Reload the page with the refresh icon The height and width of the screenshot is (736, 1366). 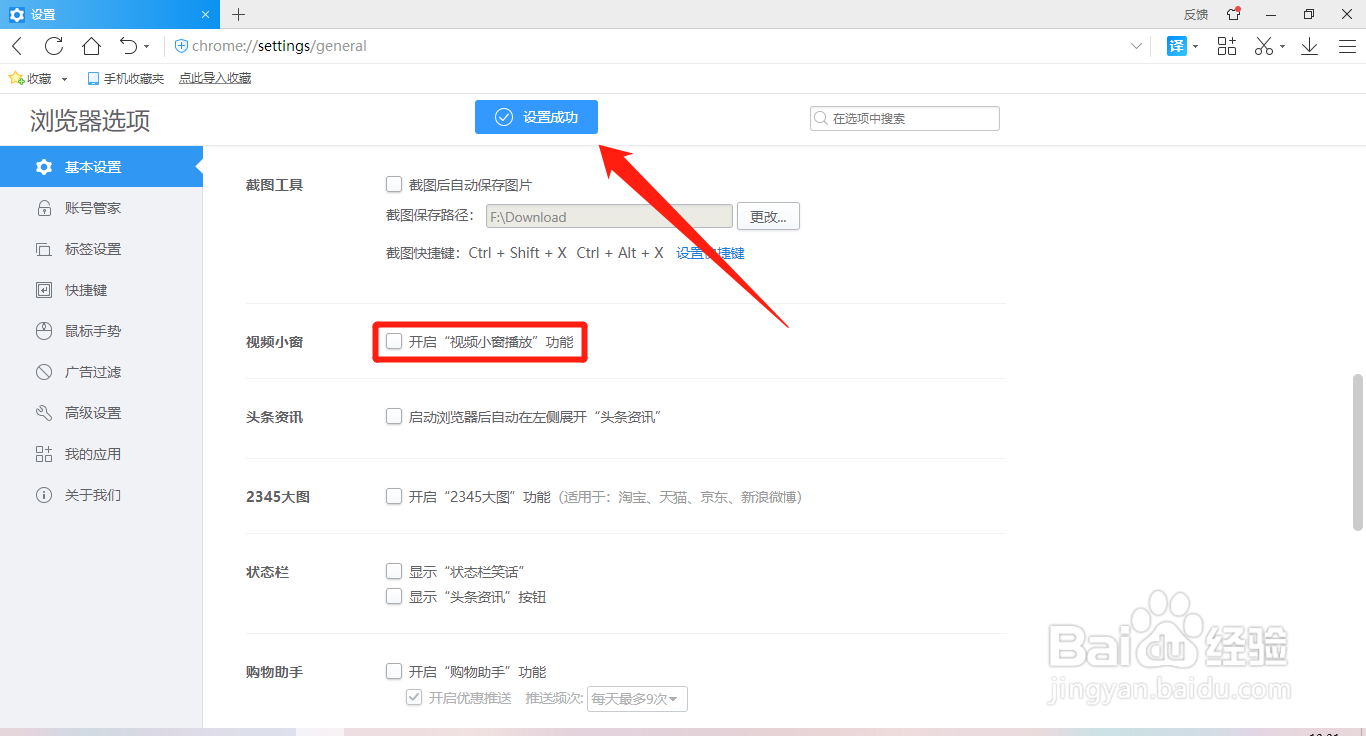54,46
